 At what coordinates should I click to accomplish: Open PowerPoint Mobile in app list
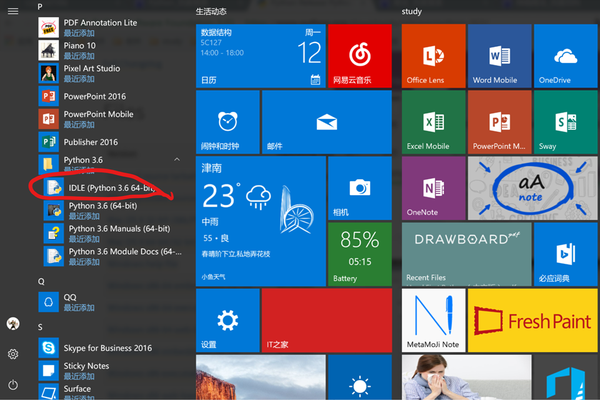111,119
